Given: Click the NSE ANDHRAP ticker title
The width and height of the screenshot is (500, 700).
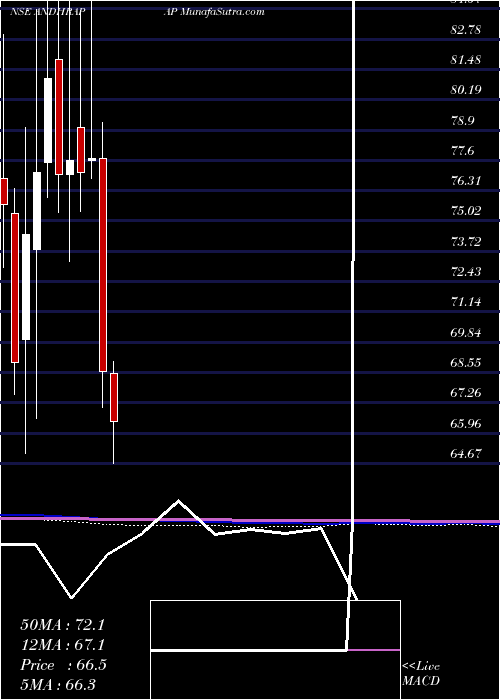Looking at the screenshot, I should point(48,12).
